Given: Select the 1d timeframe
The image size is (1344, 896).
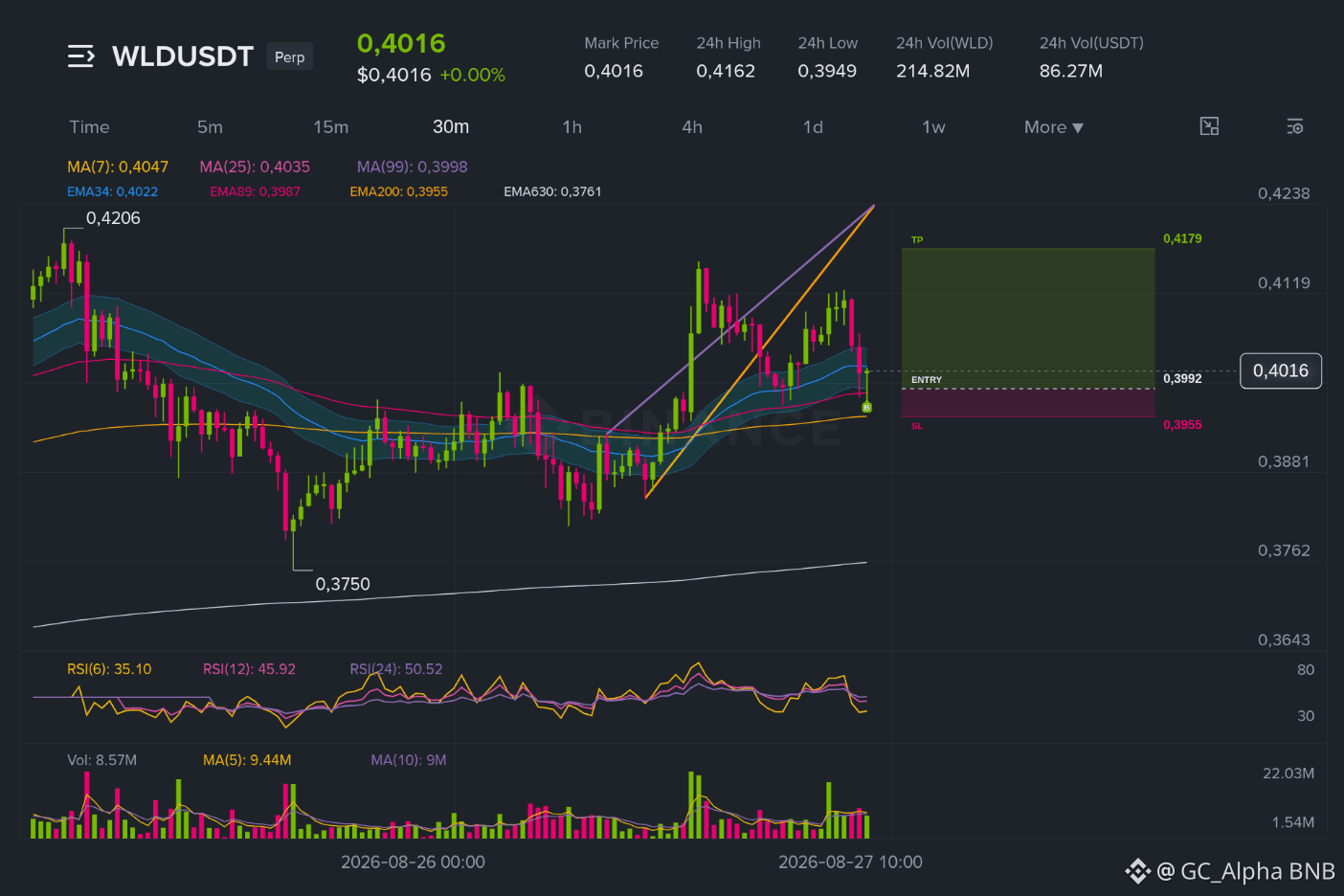Looking at the screenshot, I should coord(813,127).
